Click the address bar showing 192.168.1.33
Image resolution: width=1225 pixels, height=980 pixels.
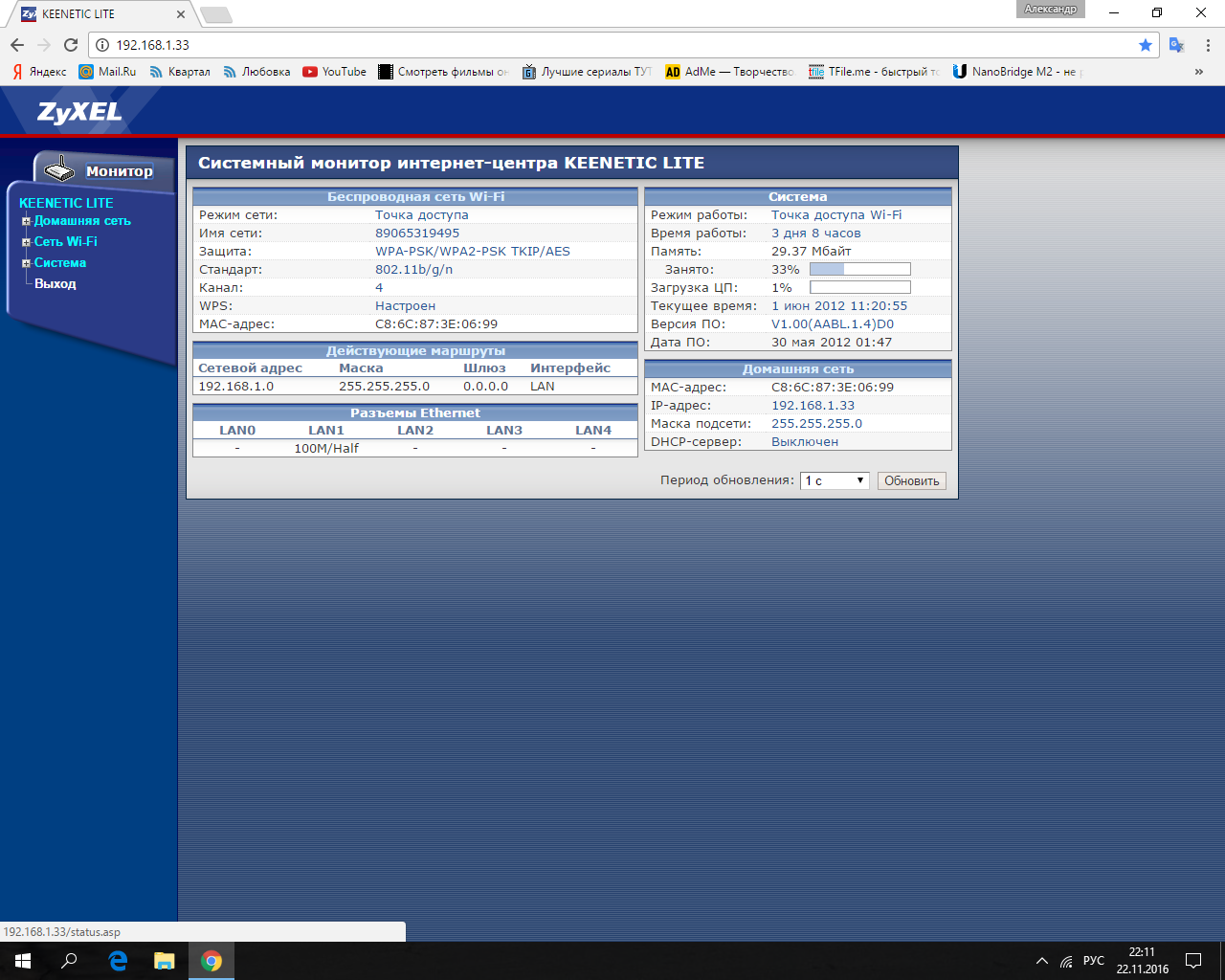coord(612,45)
